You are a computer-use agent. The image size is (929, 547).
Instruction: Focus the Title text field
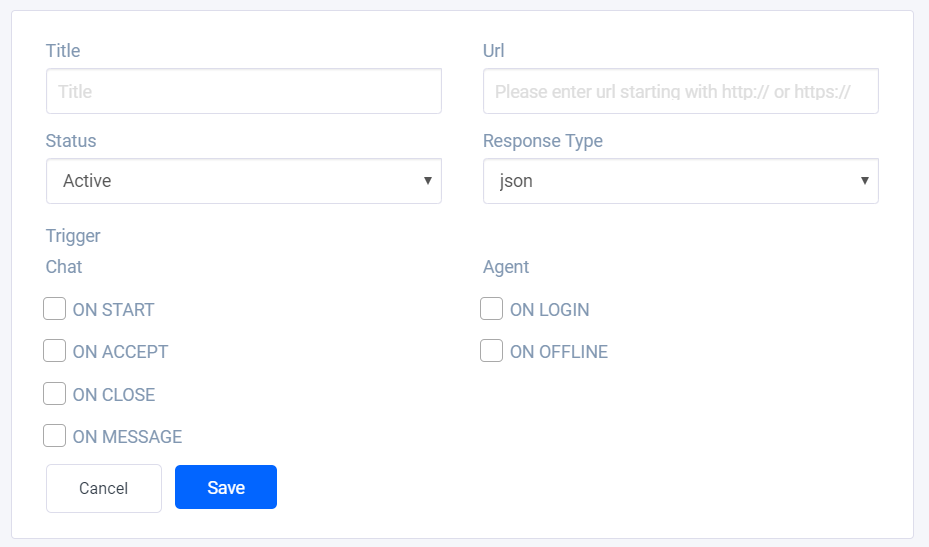(x=244, y=91)
